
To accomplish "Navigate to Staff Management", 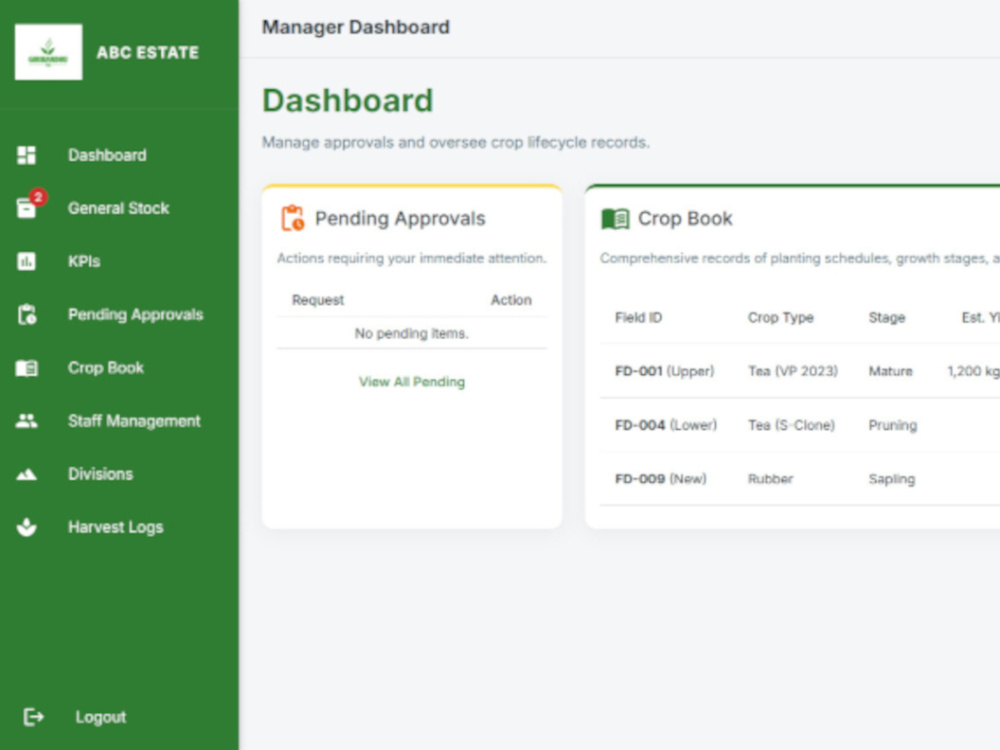I will pos(135,421).
